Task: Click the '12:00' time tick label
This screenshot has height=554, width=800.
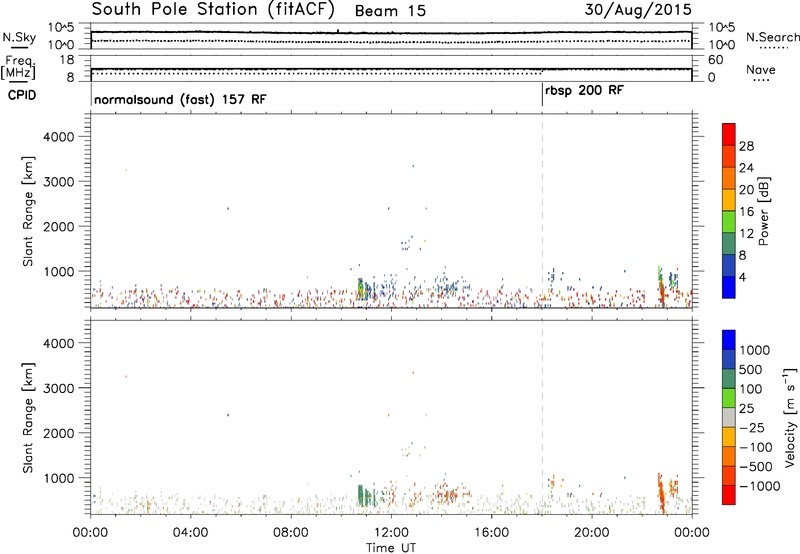Action: tap(391, 533)
